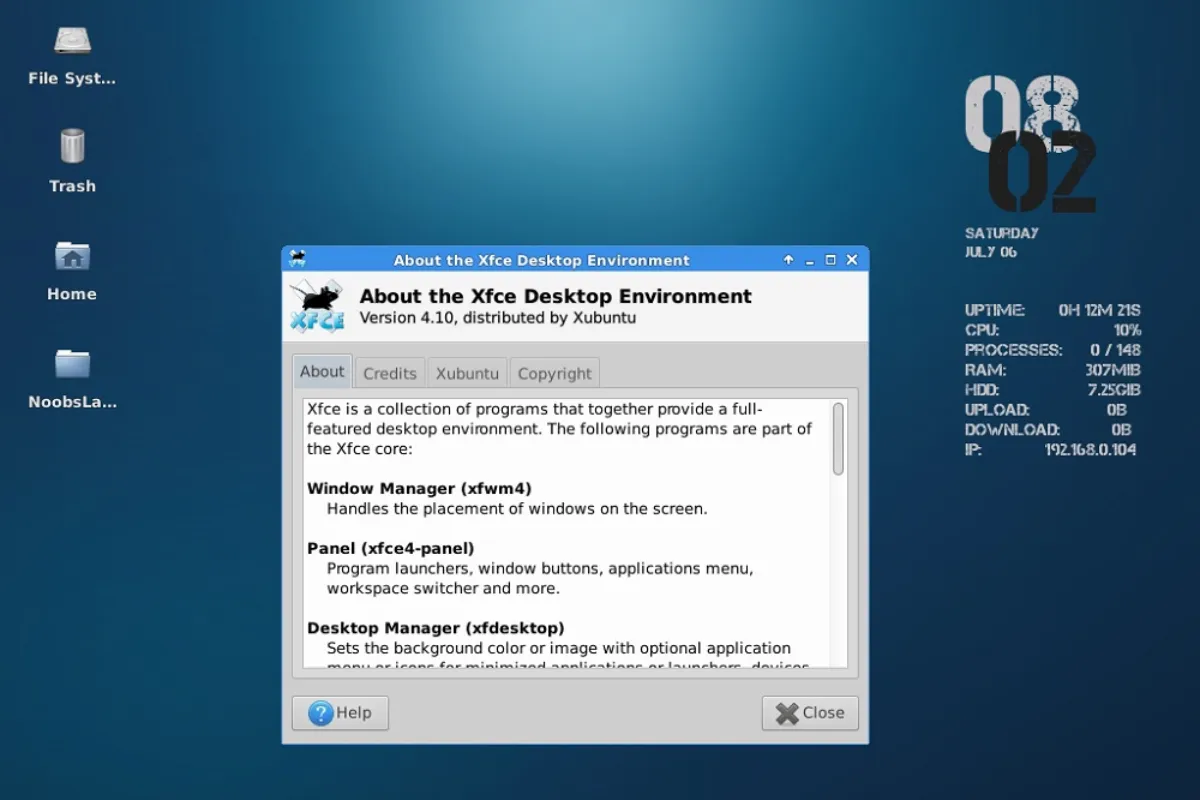Click the UPTIME line in the desktop widget

(x=1053, y=310)
